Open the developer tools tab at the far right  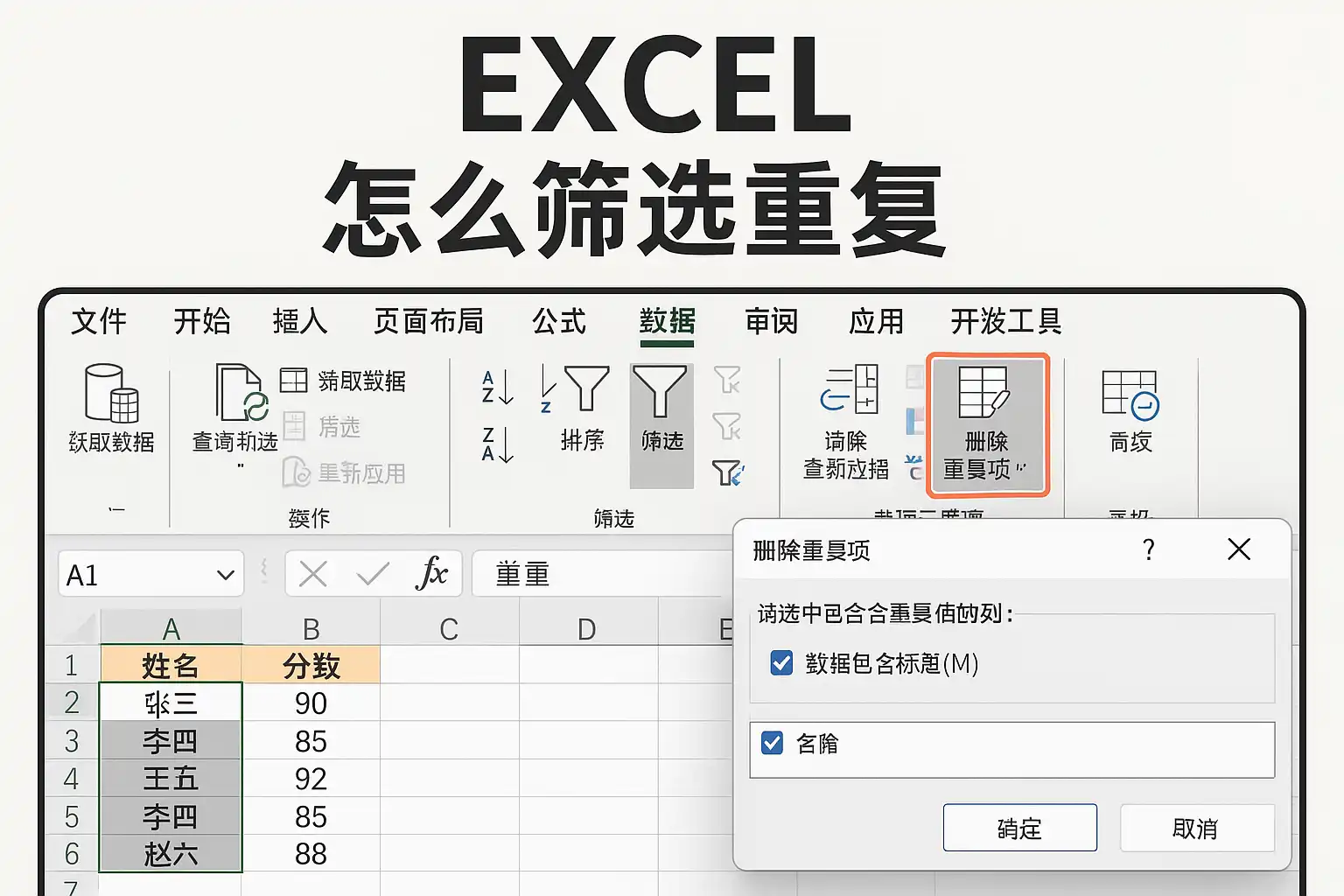pyautogui.click(x=1006, y=321)
